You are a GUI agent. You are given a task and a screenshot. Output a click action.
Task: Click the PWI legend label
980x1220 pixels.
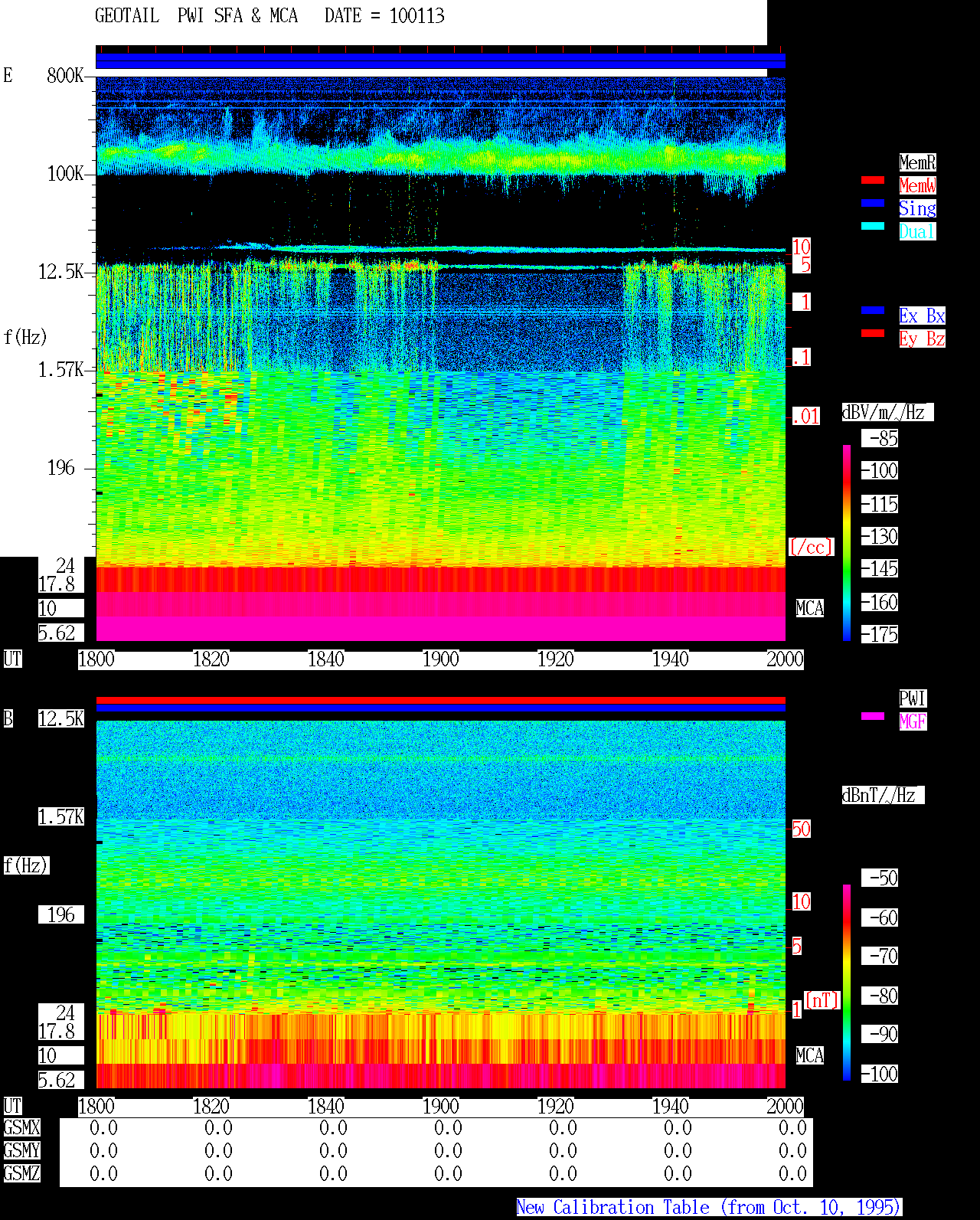click(x=913, y=698)
